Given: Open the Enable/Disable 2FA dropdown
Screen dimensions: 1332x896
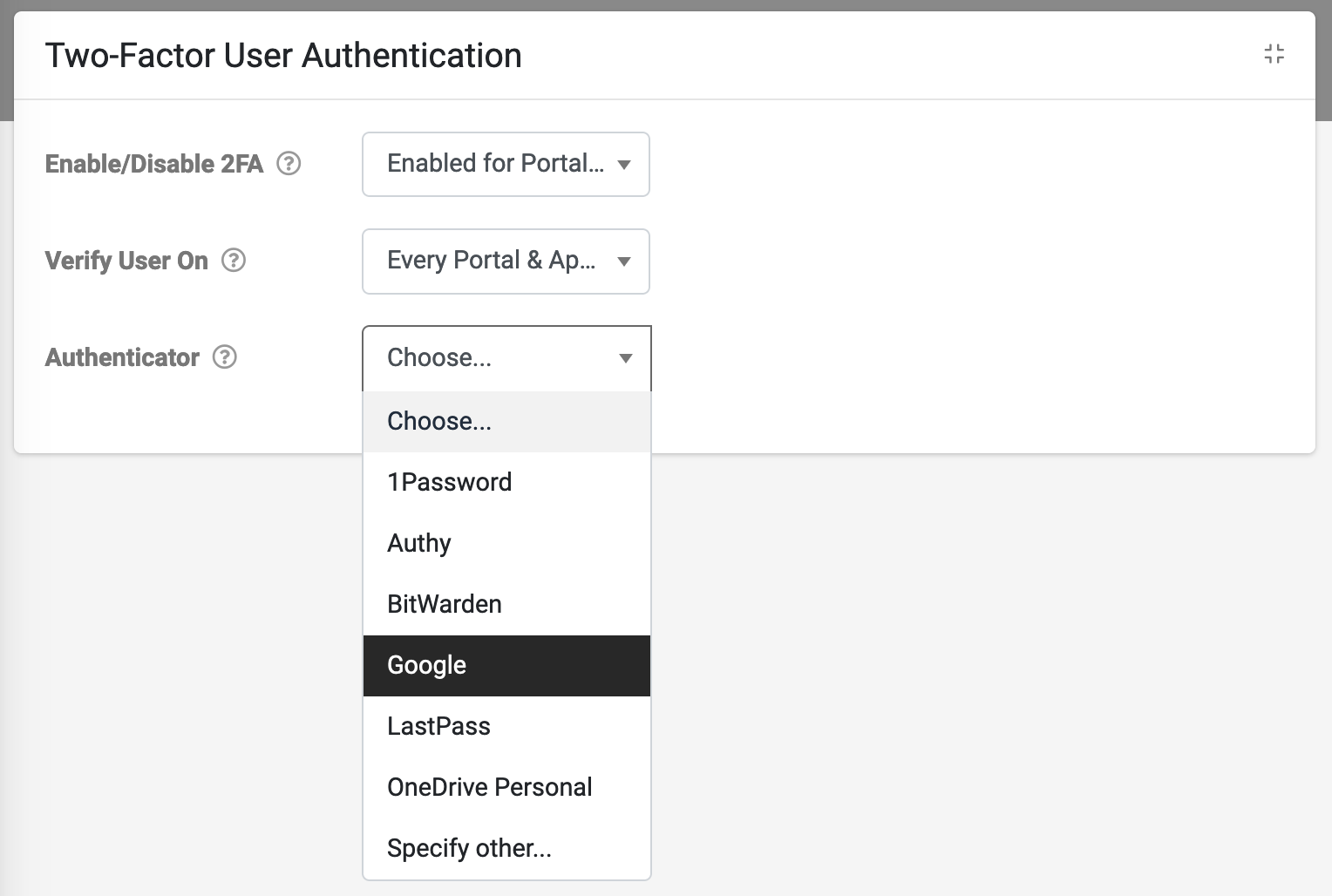Looking at the screenshot, I should (506, 164).
